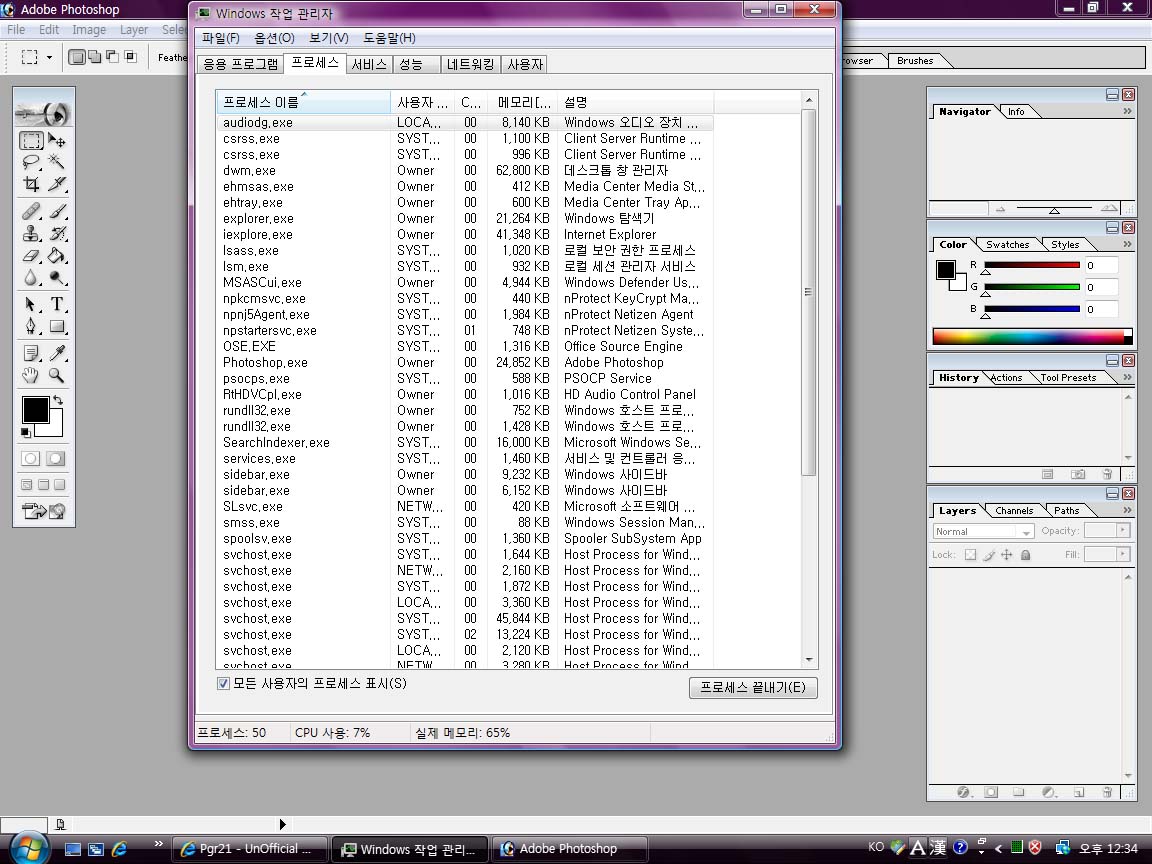Switch to Adobe Photoshop taskbar button

pyautogui.click(x=569, y=849)
